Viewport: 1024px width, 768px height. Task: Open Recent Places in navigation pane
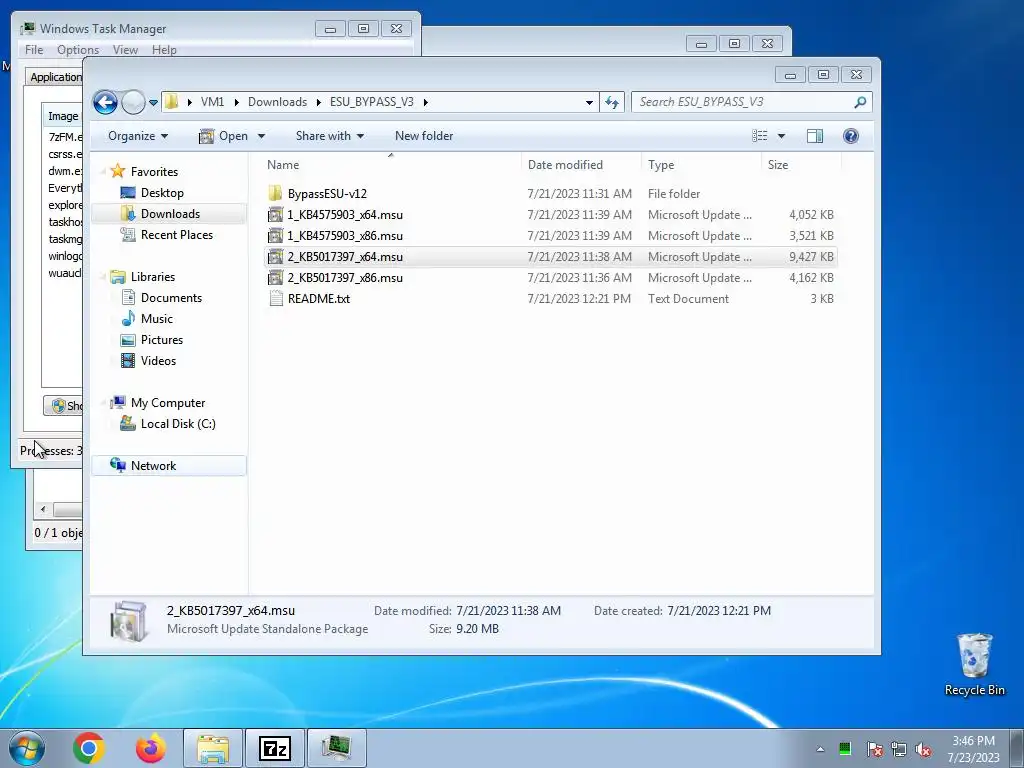(176, 234)
